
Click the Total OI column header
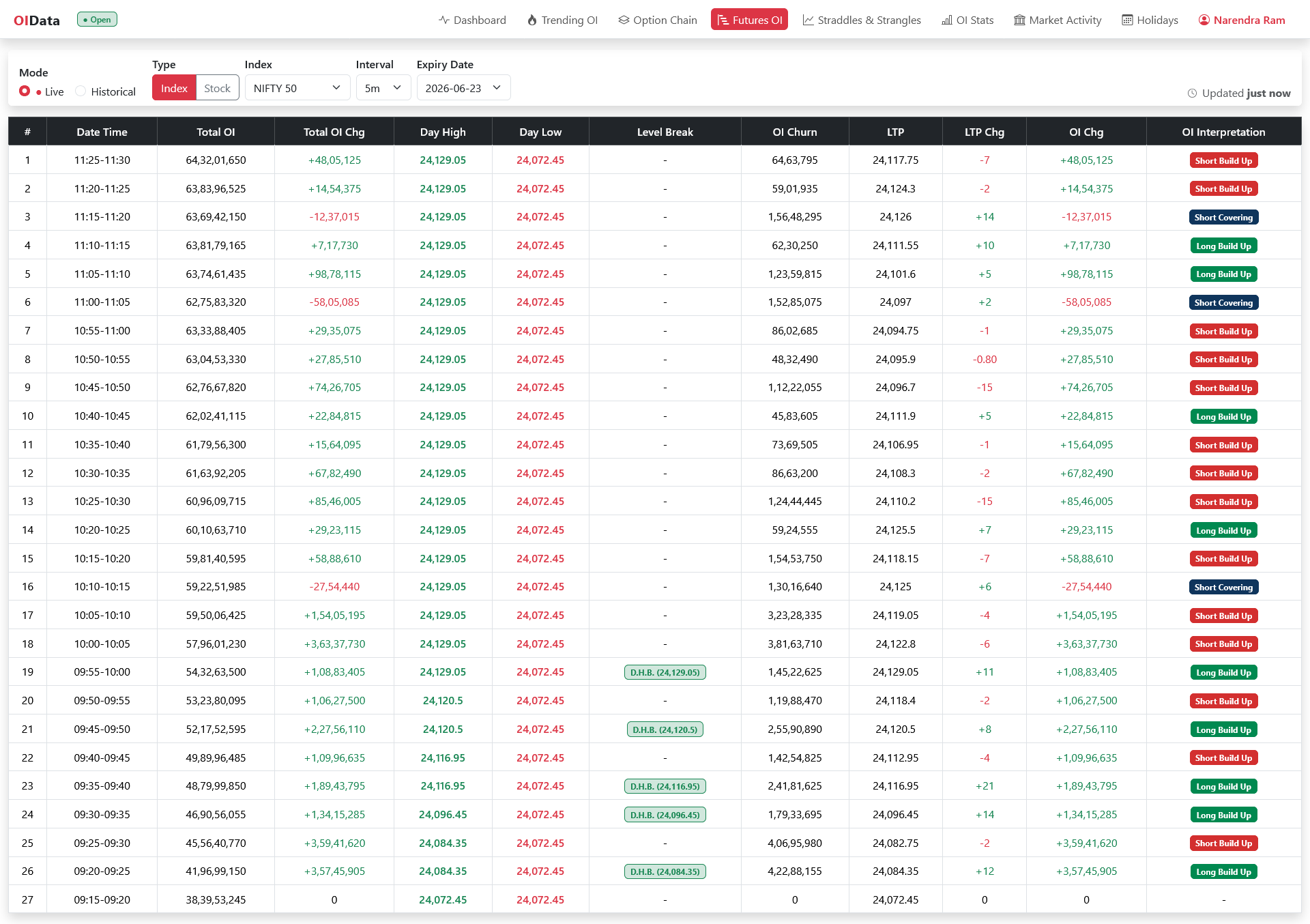tap(216, 132)
